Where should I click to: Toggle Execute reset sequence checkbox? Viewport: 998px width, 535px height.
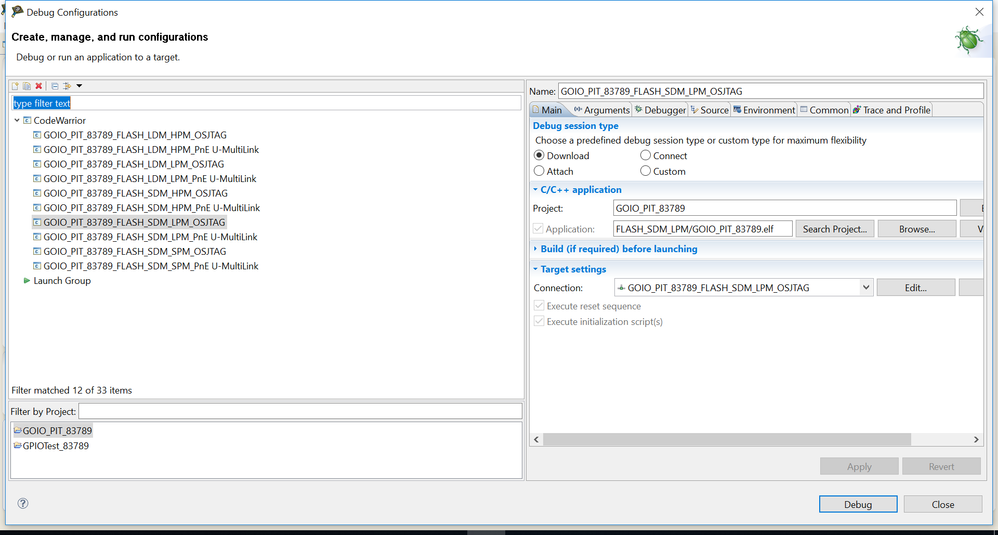tap(539, 306)
